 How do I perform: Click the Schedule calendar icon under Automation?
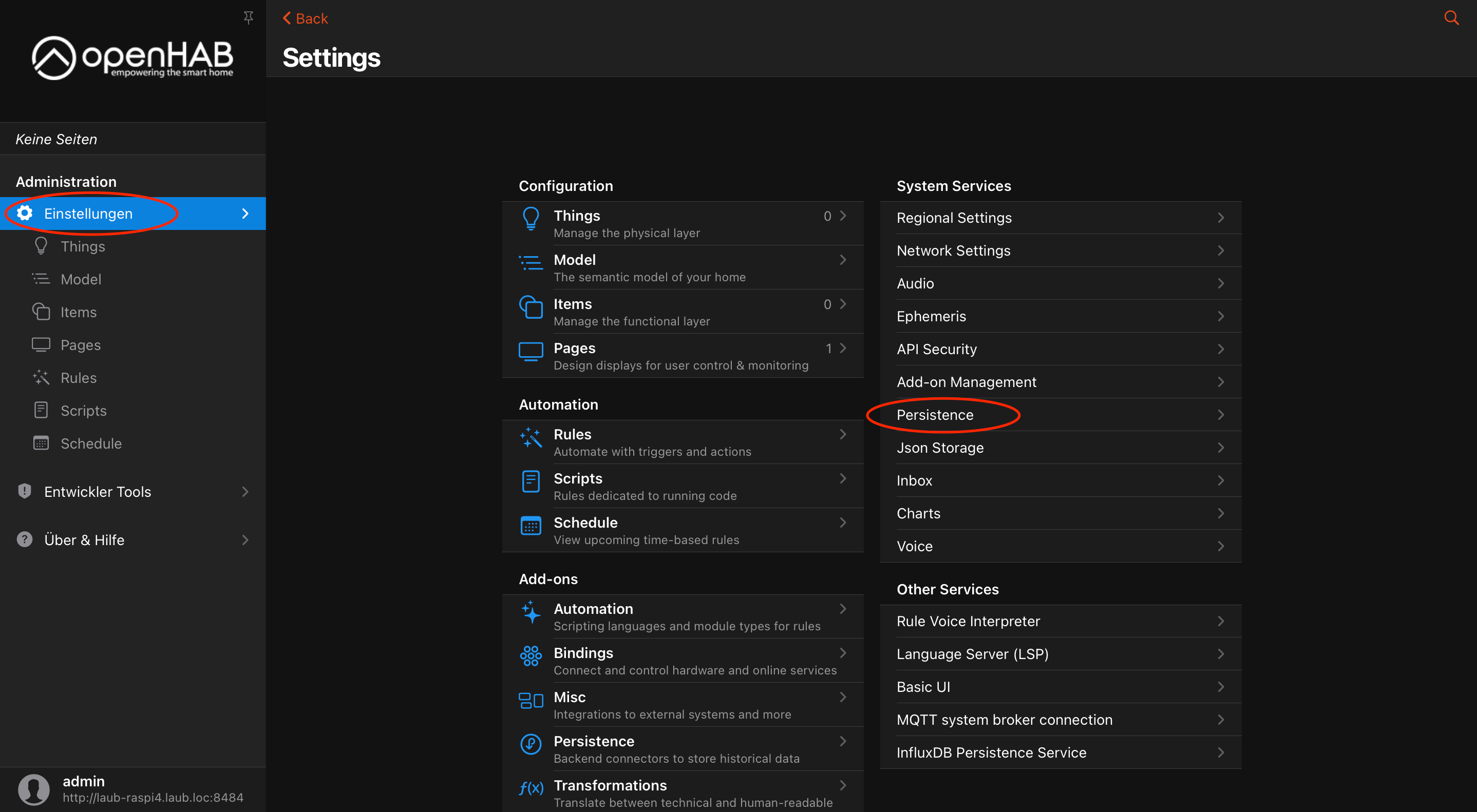coord(531,525)
